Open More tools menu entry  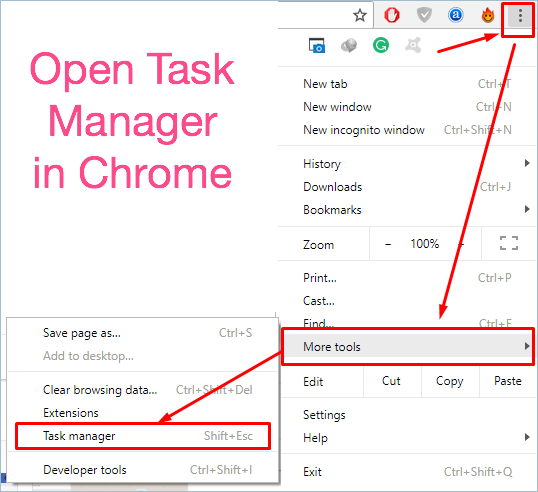click(x=408, y=347)
